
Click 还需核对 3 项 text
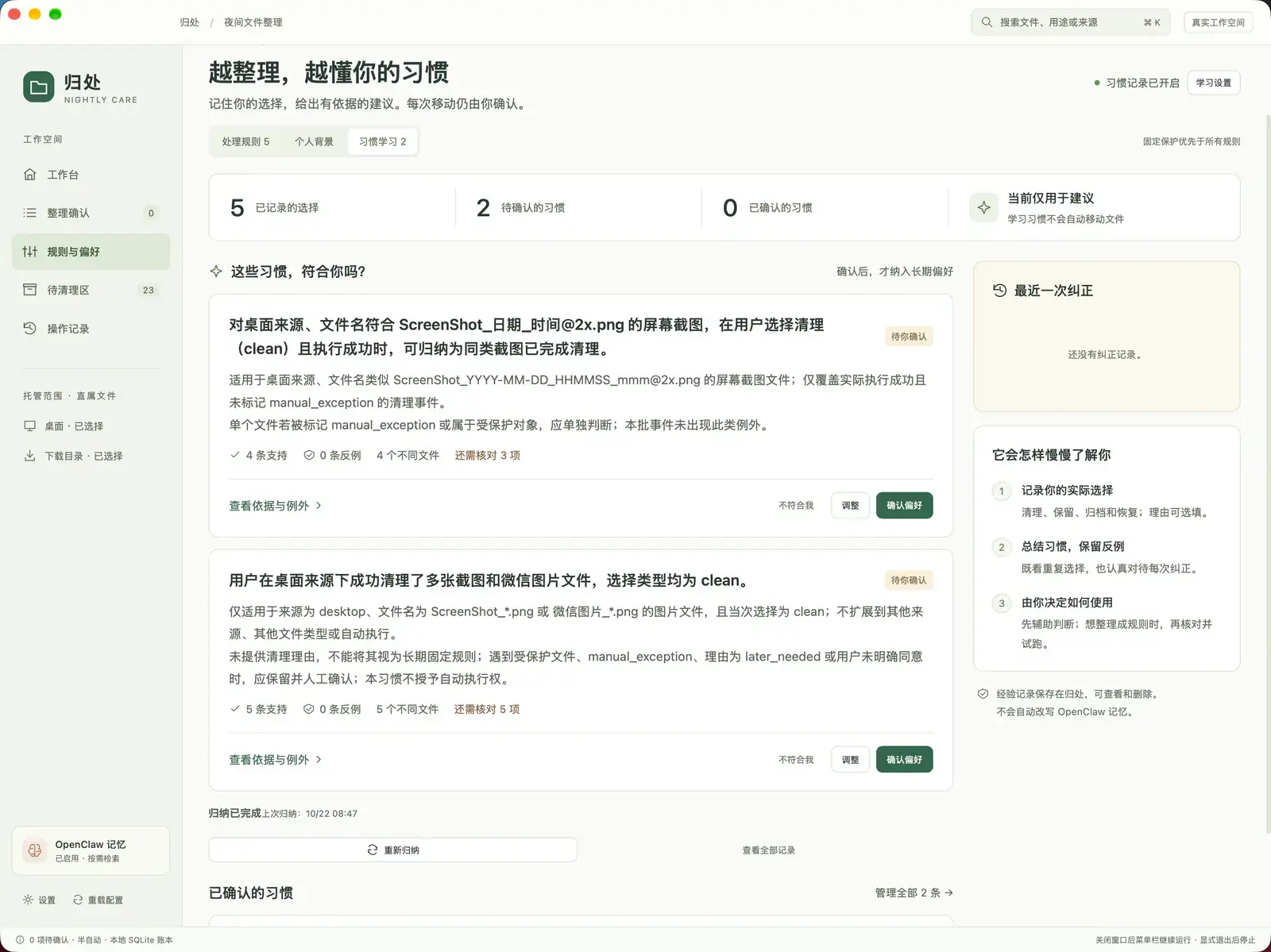click(487, 455)
